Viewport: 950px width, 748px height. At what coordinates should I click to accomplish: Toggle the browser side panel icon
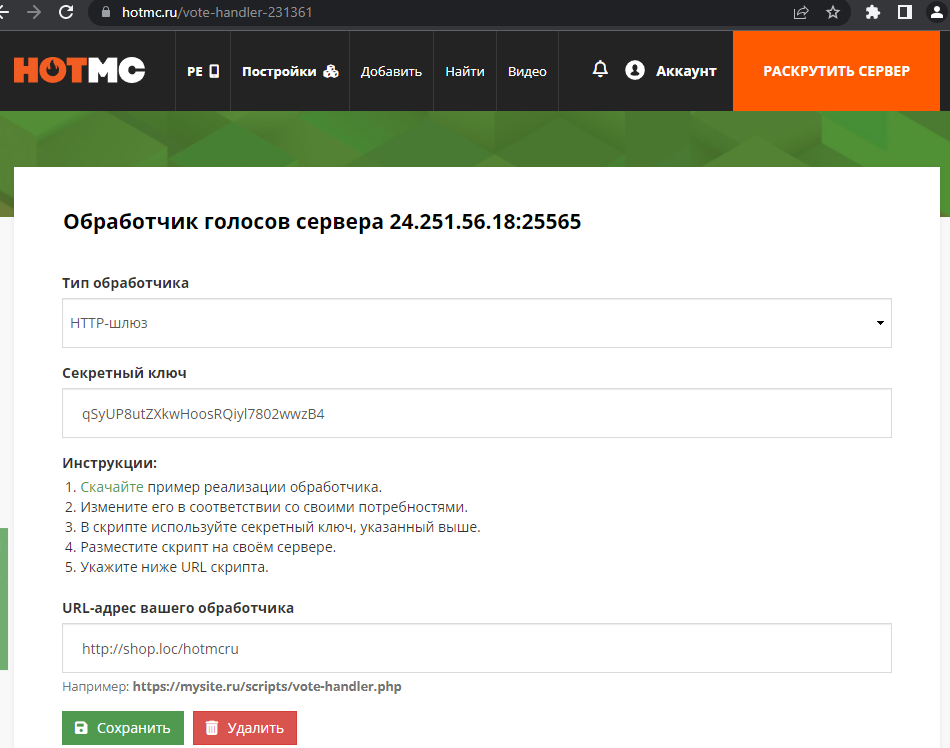tap(904, 13)
